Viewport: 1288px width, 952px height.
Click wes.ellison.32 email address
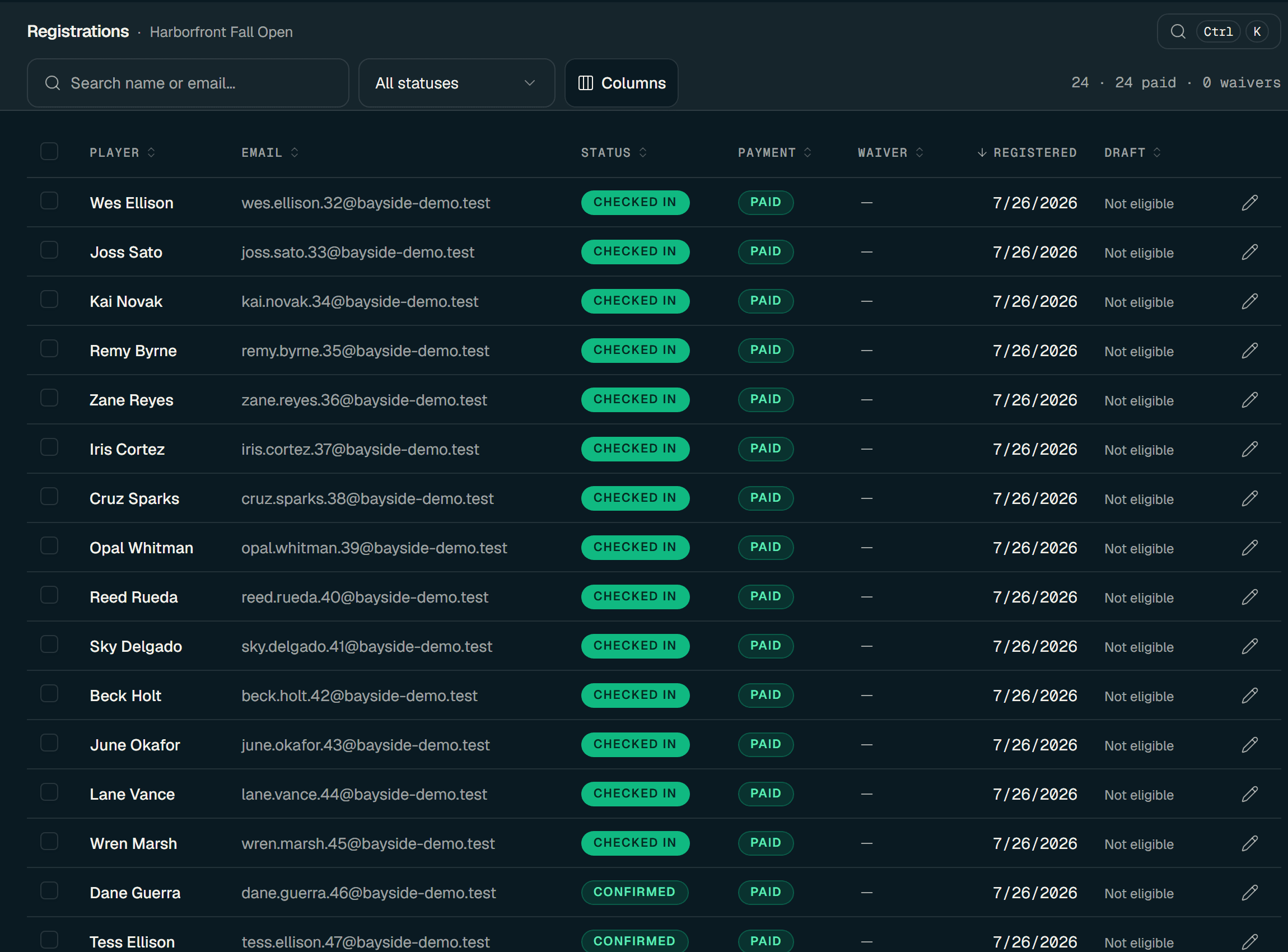(366, 203)
